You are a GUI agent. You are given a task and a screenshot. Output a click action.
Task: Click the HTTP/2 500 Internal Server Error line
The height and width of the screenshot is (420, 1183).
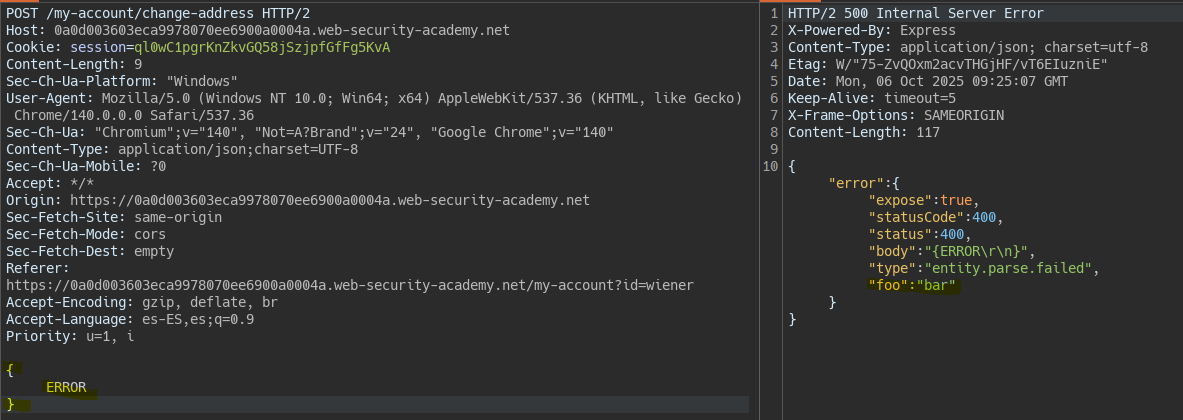click(x=915, y=13)
